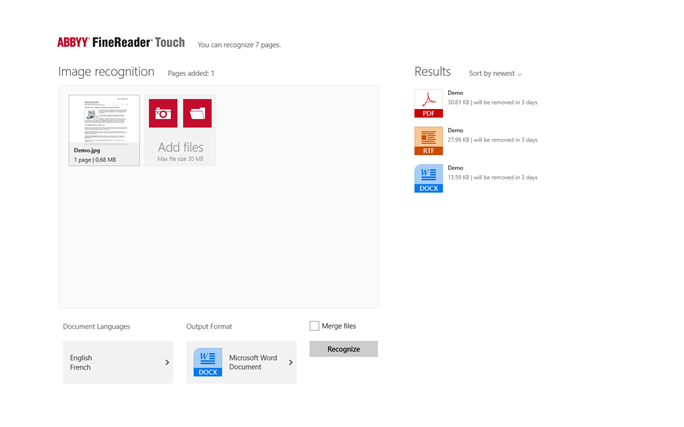Screen dimensions: 684x427
Task: Click the browse folder icon
Action: (197, 113)
